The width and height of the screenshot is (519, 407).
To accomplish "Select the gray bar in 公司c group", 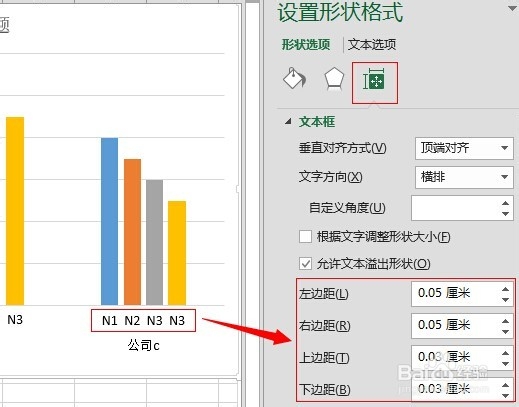I will point(154,242).
